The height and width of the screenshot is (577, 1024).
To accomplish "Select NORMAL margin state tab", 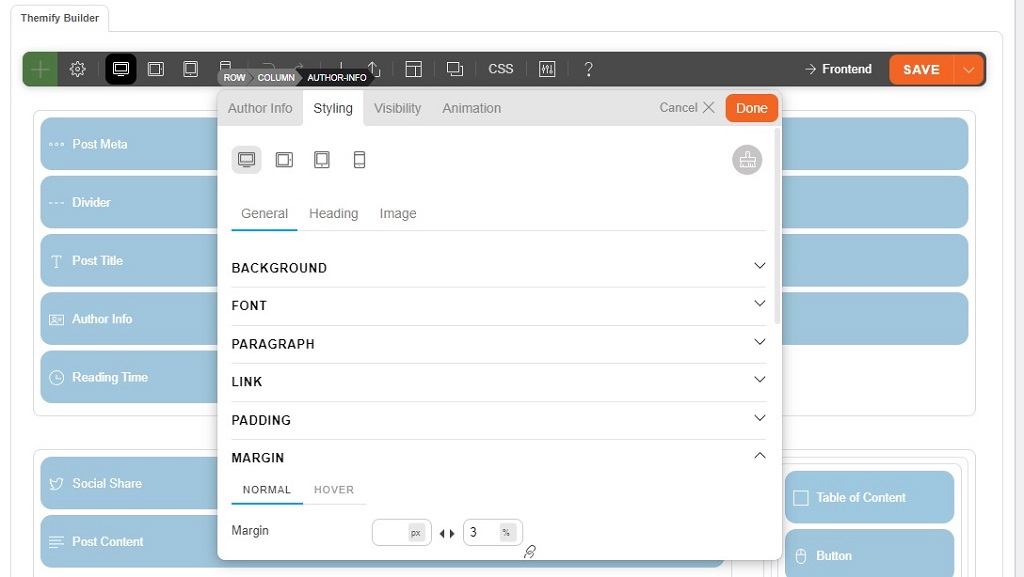I will pos(267,490).
